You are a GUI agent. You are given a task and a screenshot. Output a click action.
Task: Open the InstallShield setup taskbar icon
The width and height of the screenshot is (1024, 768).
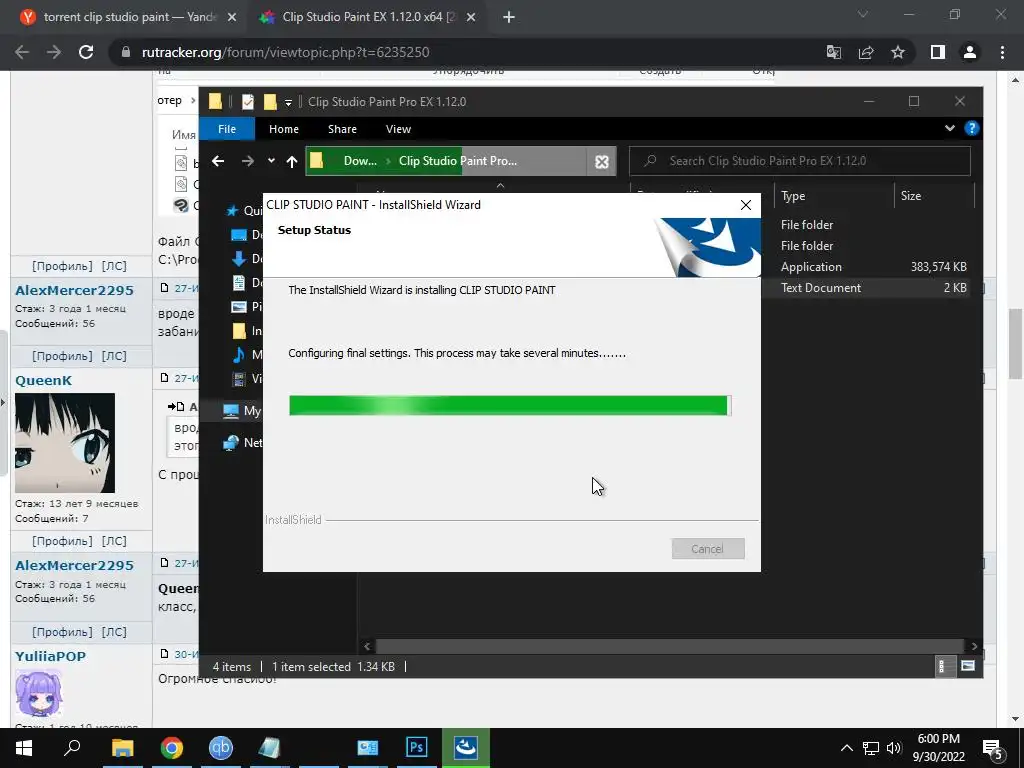(466, 748)
